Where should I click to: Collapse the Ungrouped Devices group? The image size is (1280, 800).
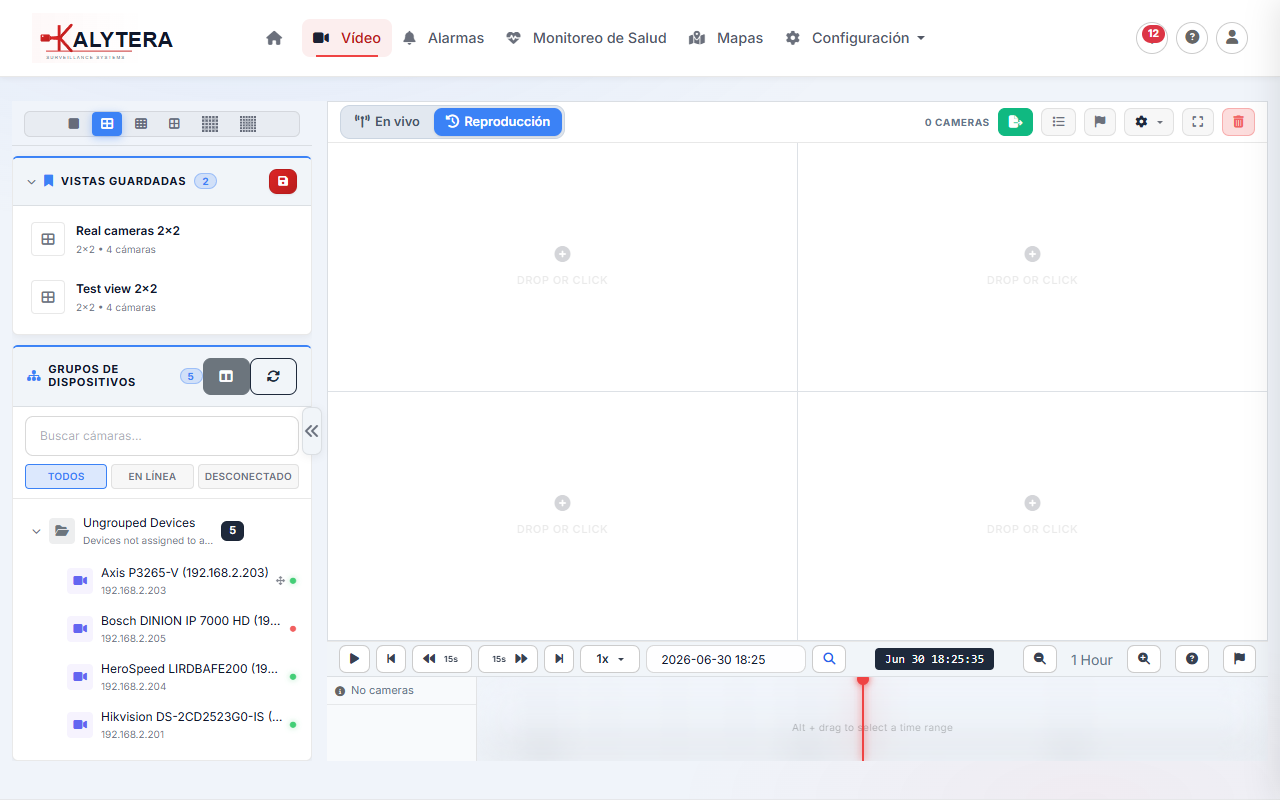click(x=36, y=531)
